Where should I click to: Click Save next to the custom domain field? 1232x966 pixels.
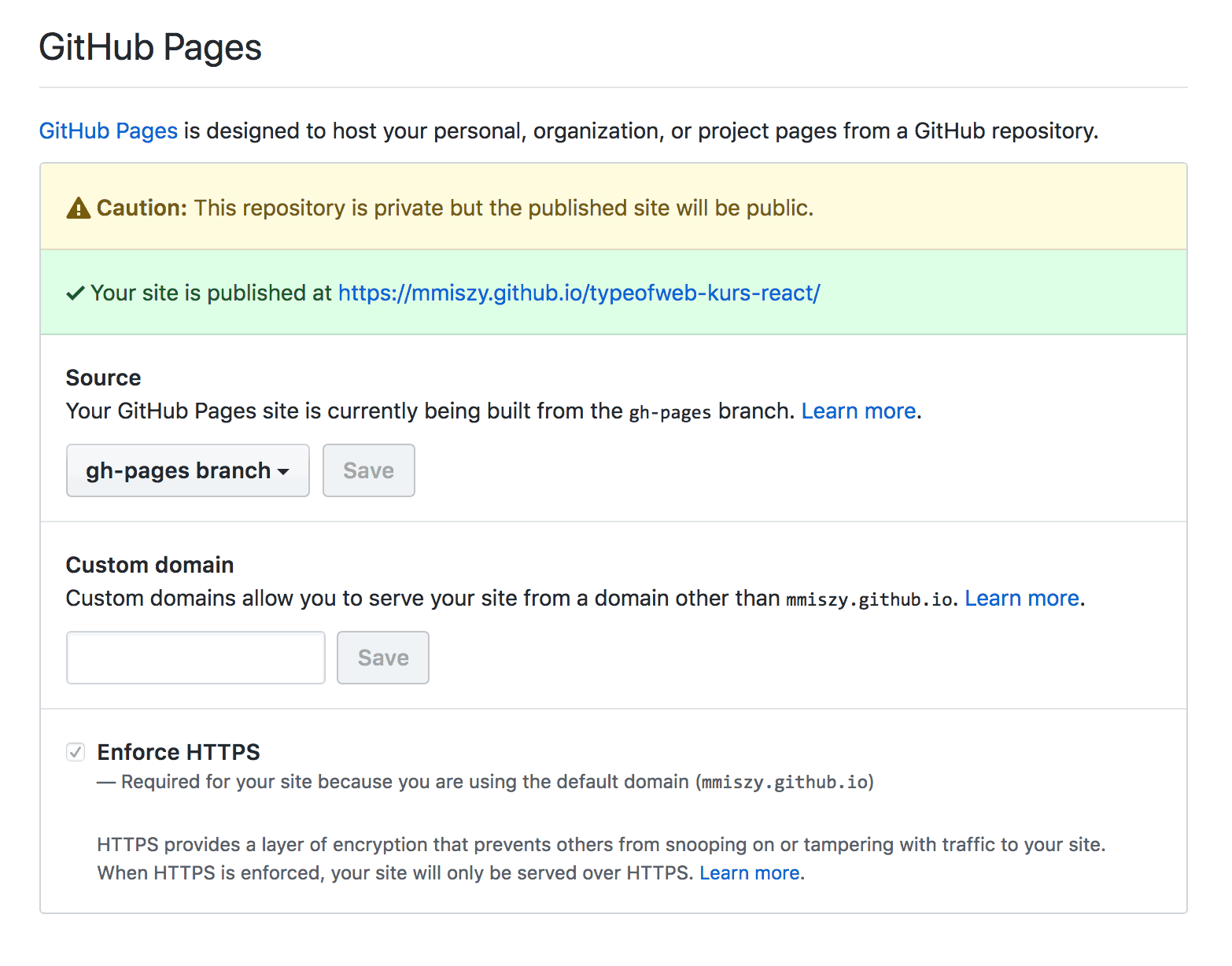tap(382, 658)
